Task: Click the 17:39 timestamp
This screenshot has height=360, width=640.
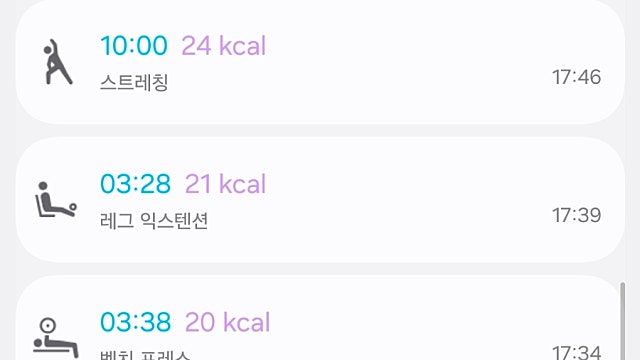Action: [576, 215]
